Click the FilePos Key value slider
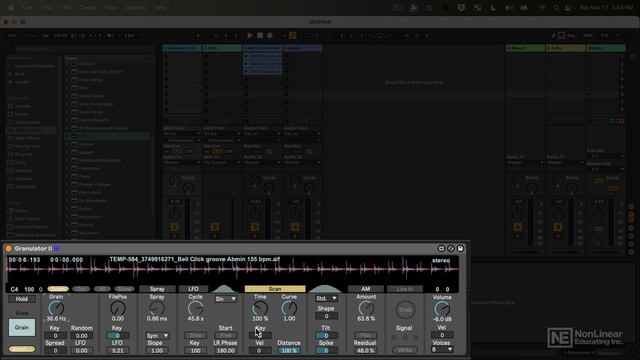This screenshot has width=640, height=360. [x=118, y=336]
